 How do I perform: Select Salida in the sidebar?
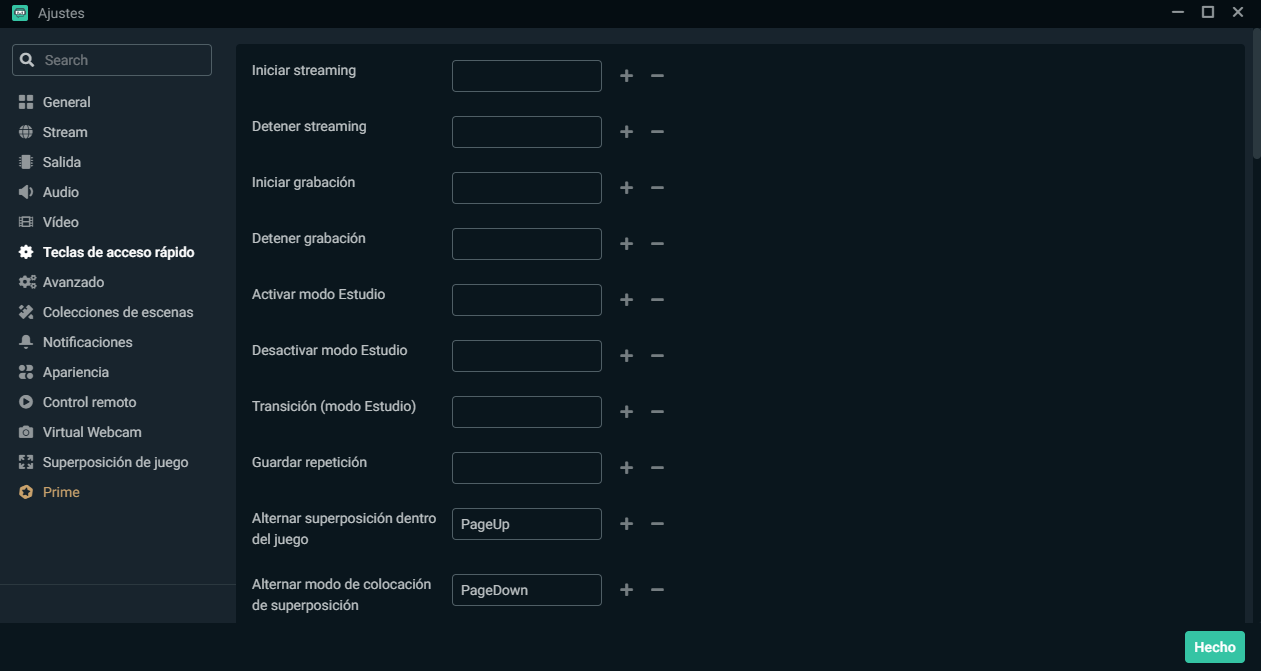(63, 161)
